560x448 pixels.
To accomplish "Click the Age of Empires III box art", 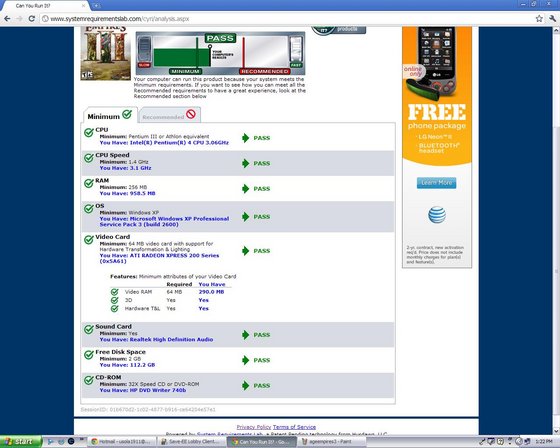I will point(106,53).
